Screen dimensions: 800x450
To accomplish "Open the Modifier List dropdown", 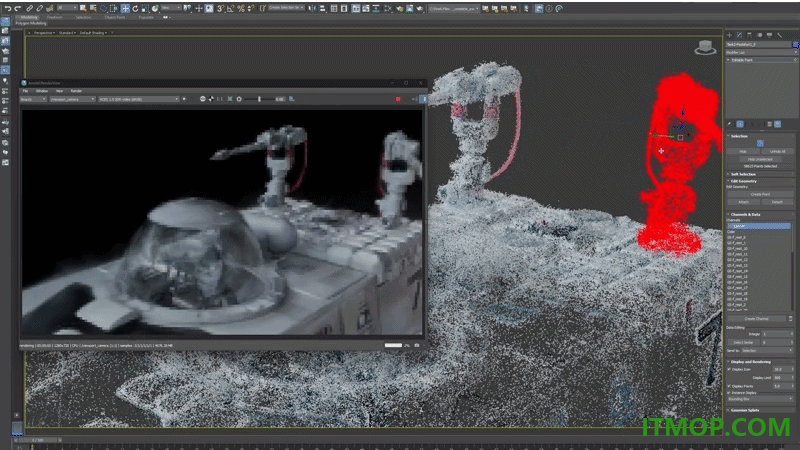I will click(761, 53).
